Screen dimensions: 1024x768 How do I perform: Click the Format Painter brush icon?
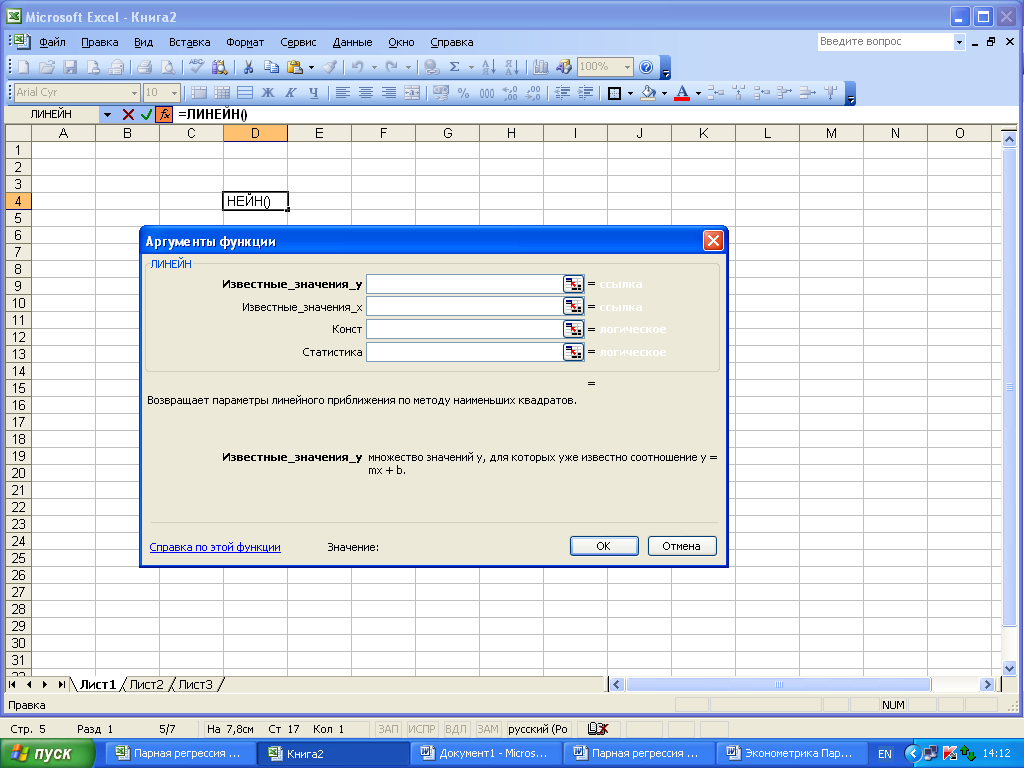coord(330,67)
